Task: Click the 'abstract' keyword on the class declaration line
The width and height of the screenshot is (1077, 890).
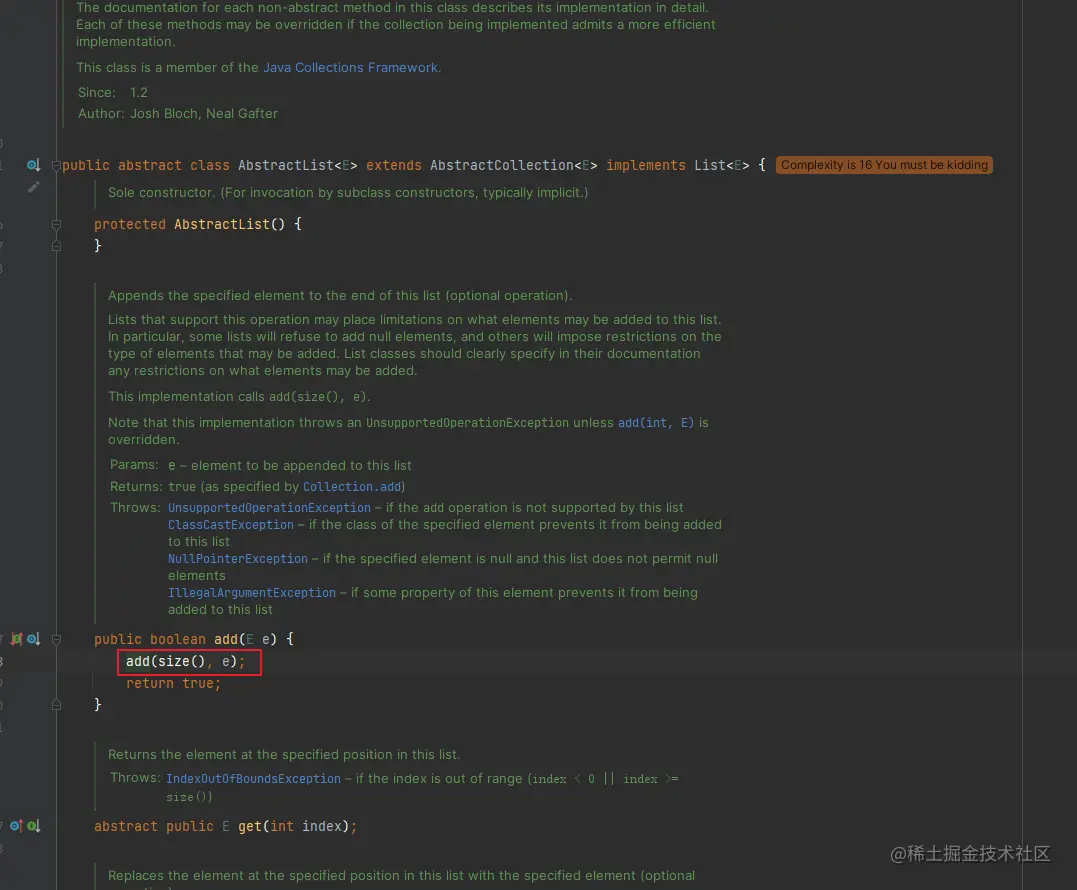Action: point(150,165)
